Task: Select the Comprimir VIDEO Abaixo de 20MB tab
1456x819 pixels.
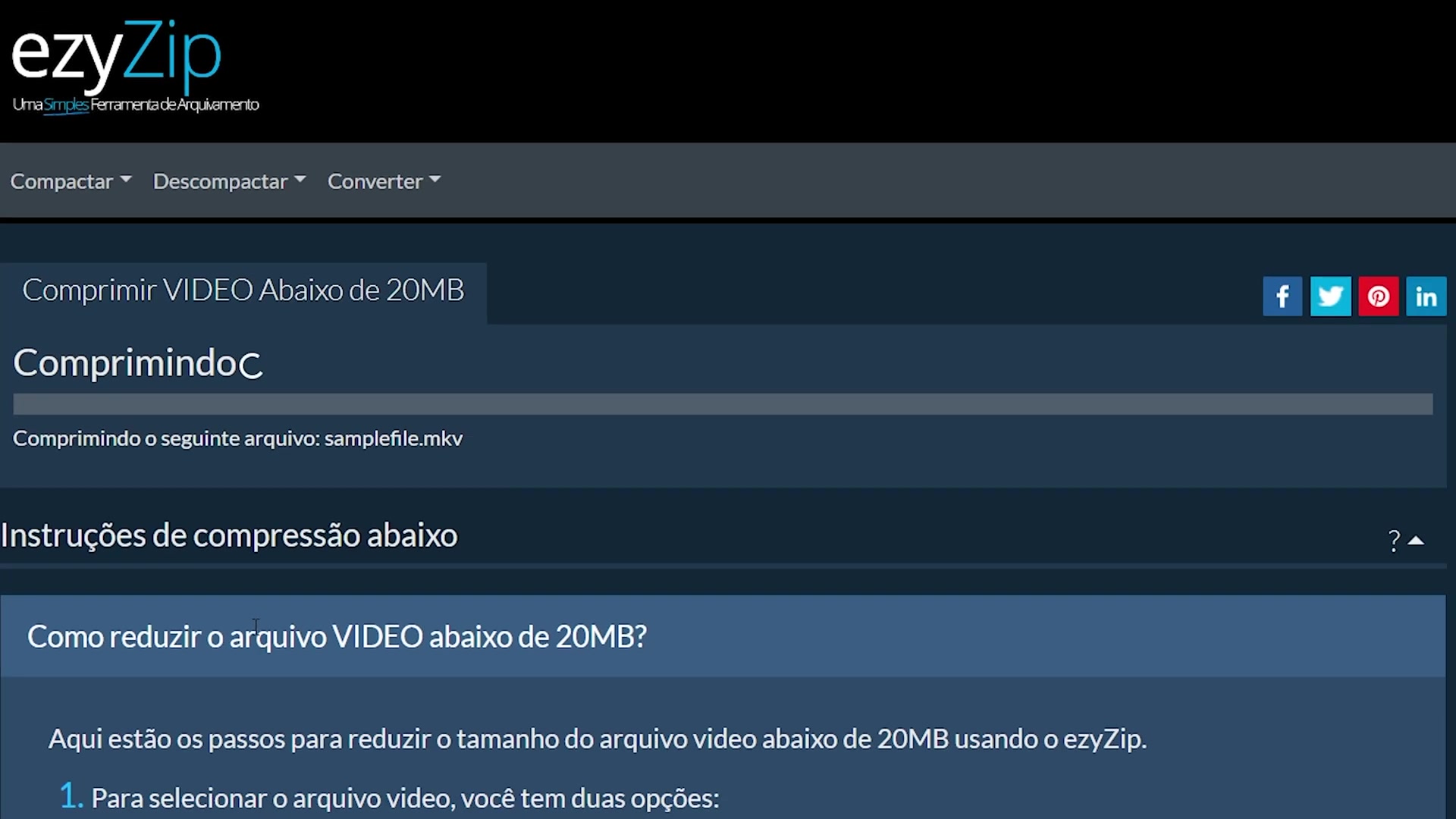Action: click(x=243, y=291)
